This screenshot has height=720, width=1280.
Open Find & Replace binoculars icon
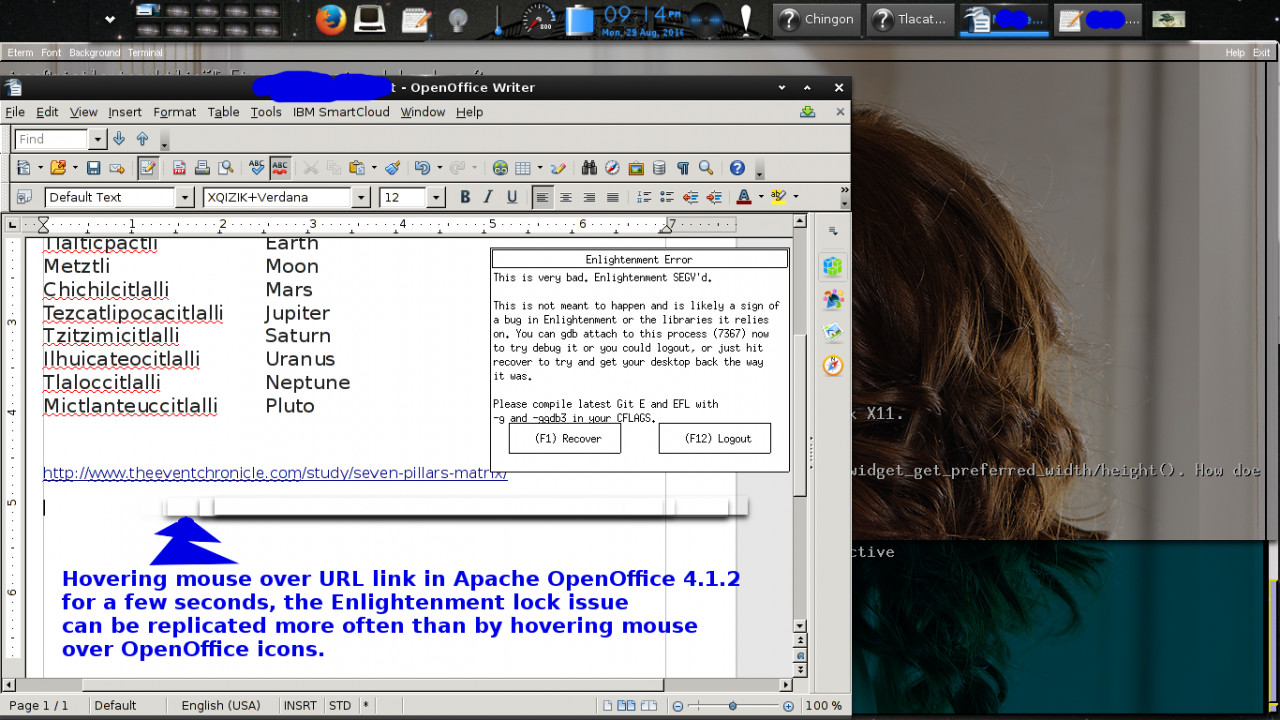pos(589,168)
